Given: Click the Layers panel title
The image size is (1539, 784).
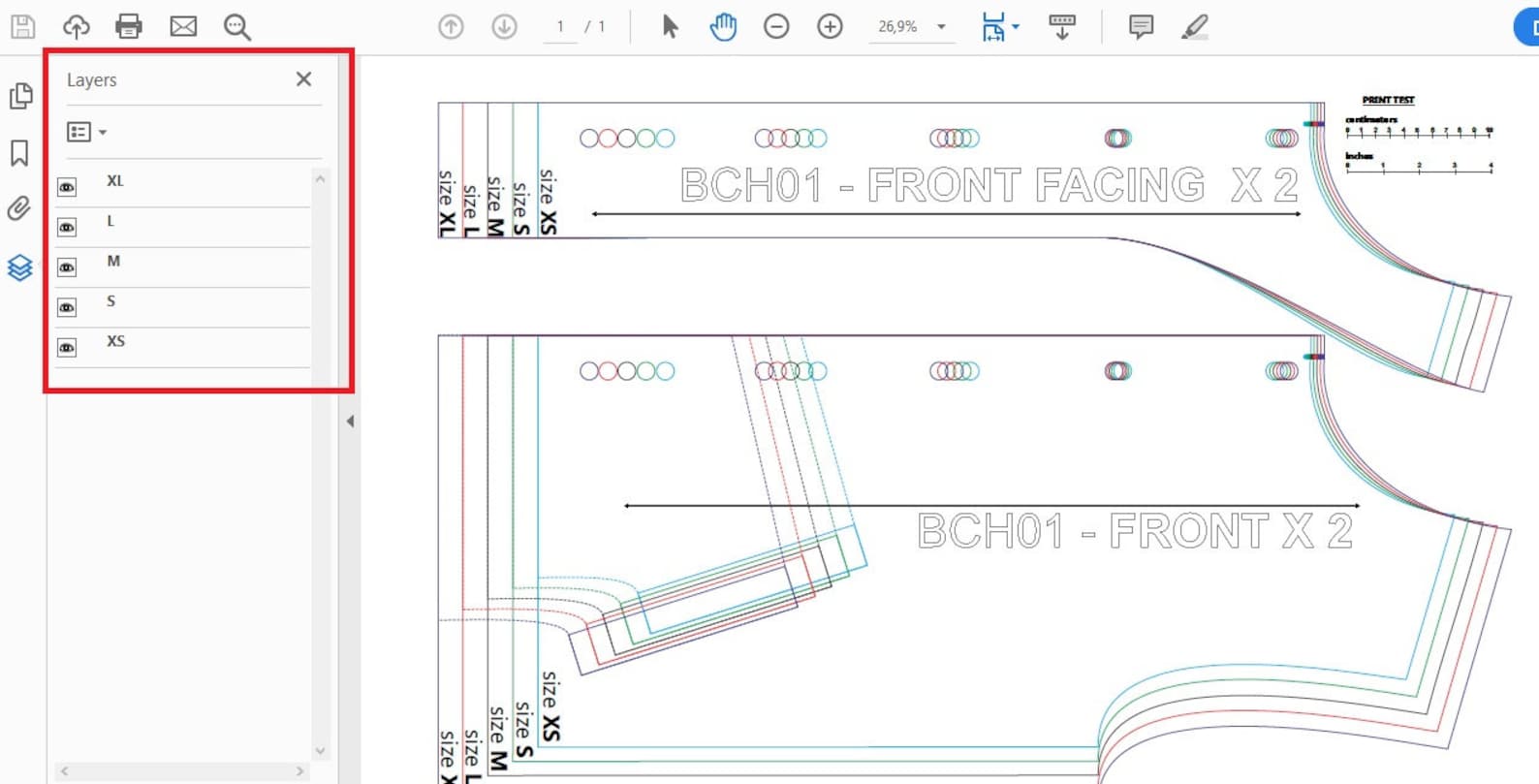Looking at the screenshot, I should (x=92, y=79).
